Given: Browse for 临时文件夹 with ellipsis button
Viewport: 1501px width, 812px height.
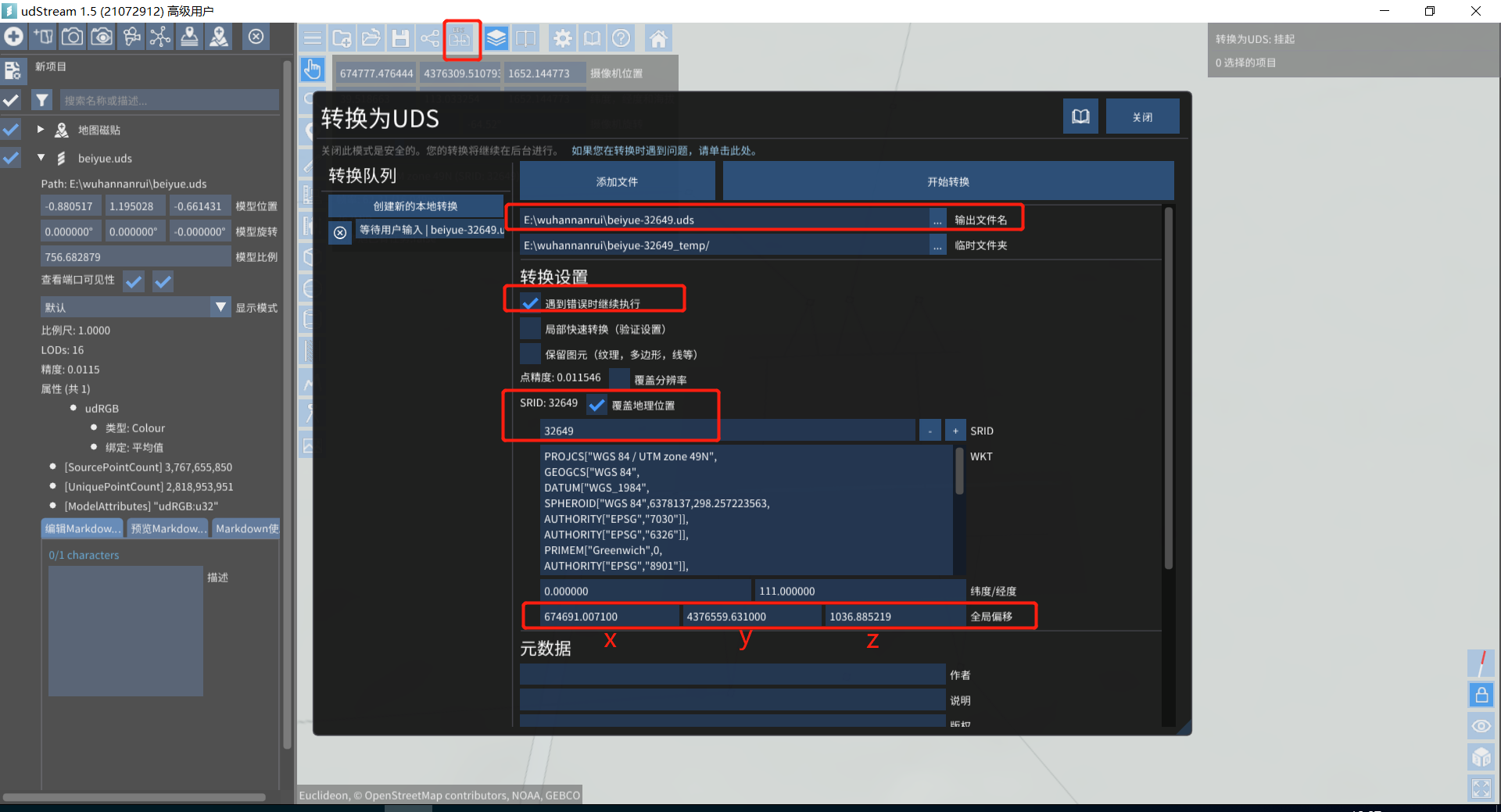Looking at the screenshot, I should [937, 245].
